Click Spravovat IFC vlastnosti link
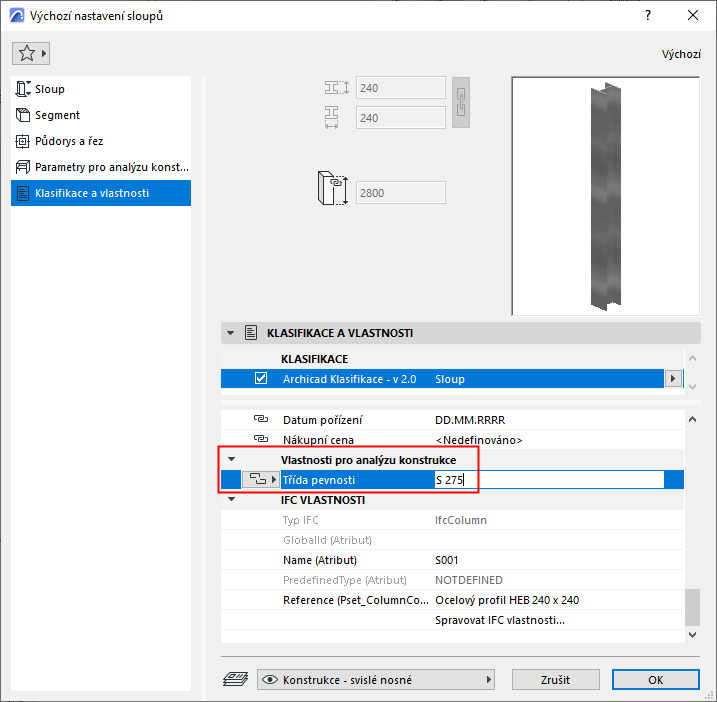The height and width of the screenshot is (702, 717). [500, 620]
